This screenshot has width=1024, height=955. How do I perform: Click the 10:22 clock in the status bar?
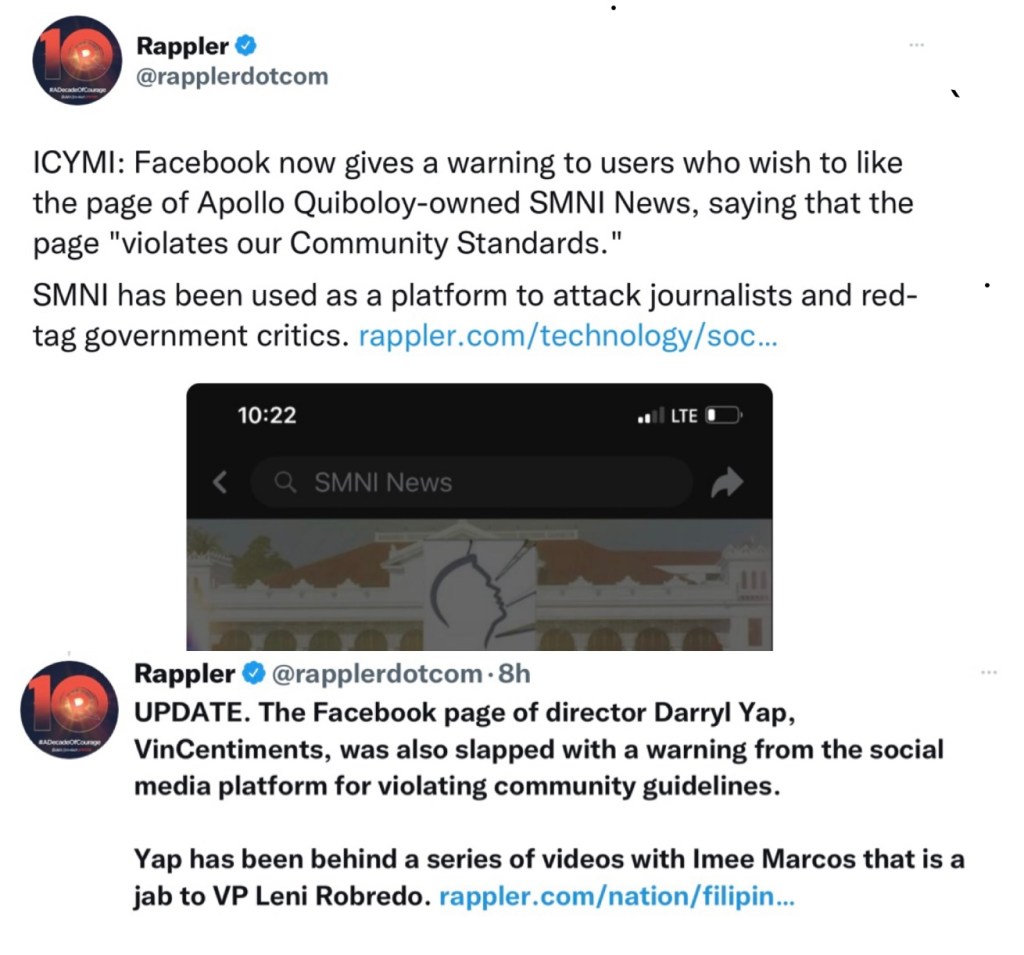[267, 415]
